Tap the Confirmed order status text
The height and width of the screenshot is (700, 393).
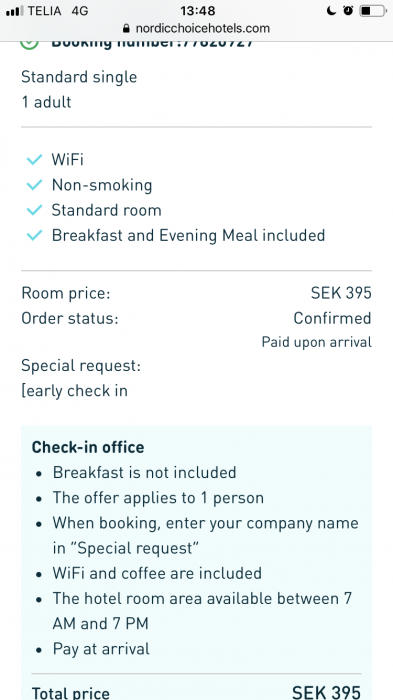[x=332, y=318]
